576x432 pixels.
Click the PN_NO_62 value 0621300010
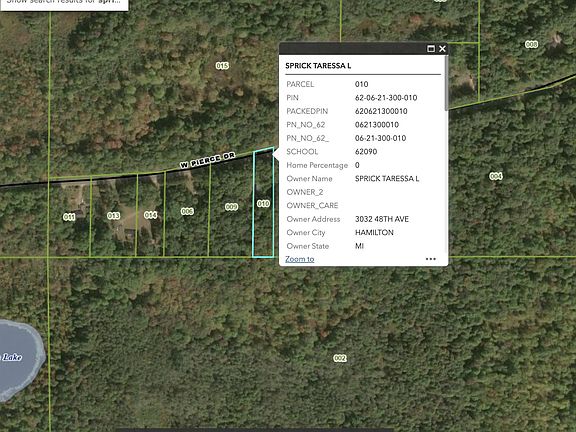[377, 125]
